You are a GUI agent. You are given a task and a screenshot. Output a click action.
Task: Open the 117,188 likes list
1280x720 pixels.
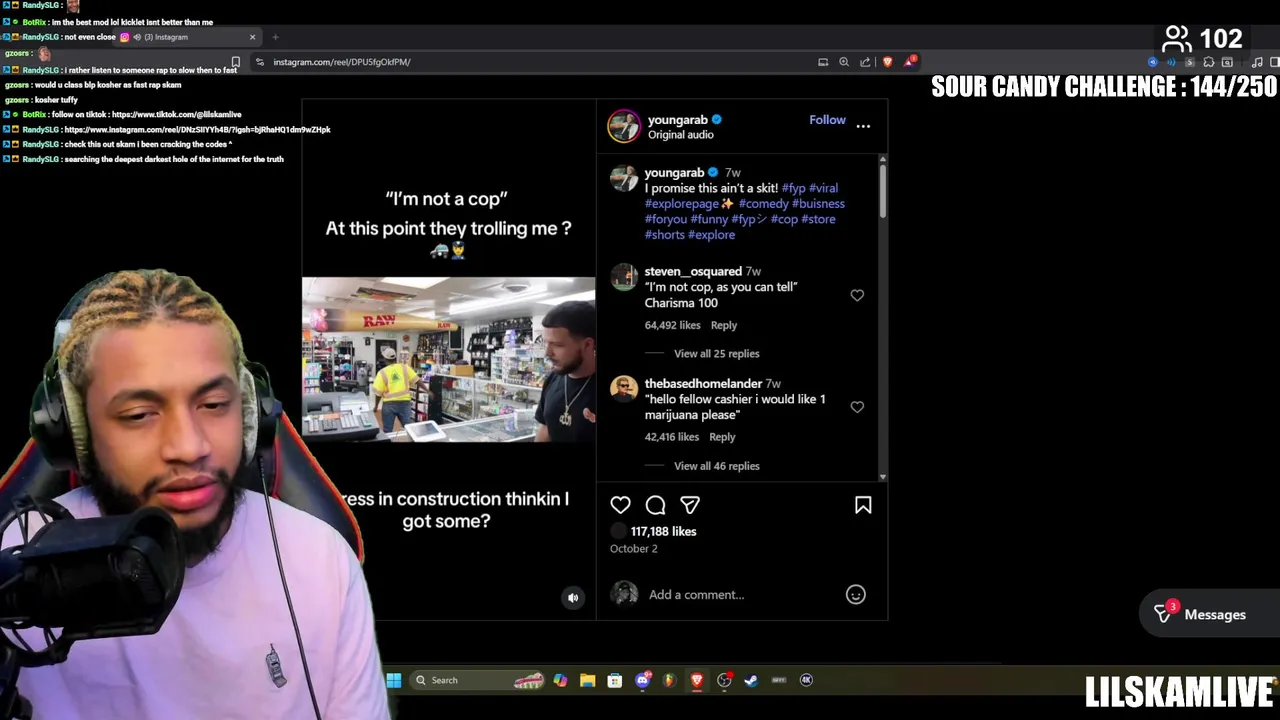pos(663,531)
